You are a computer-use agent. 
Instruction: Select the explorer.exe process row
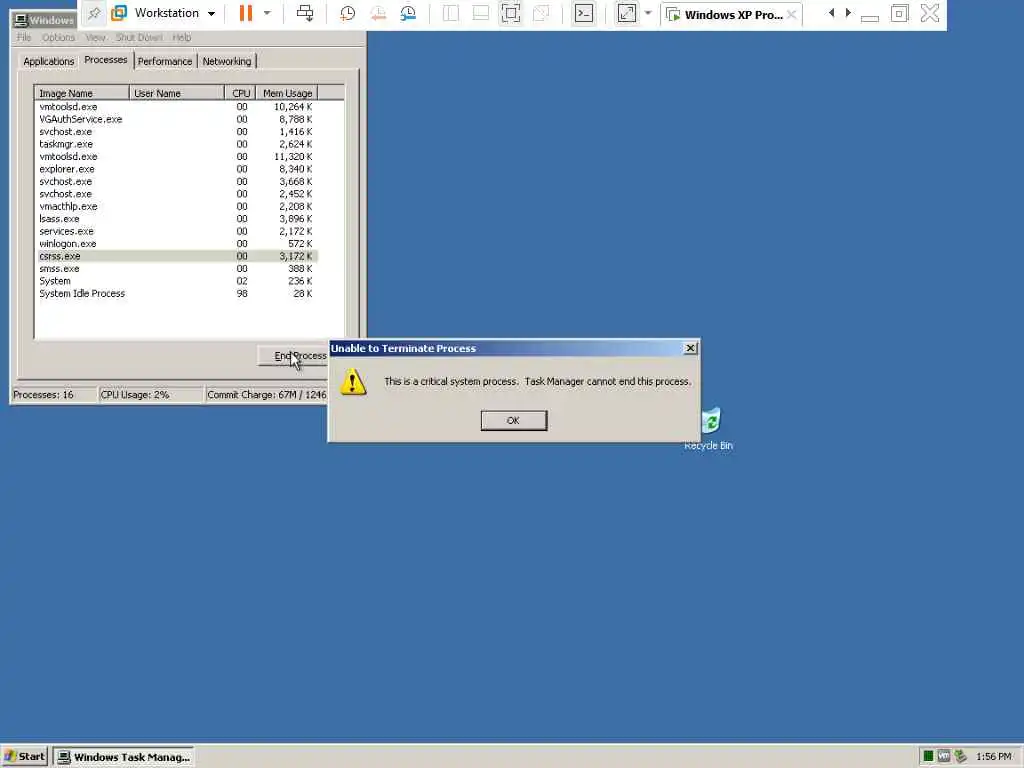click(x=176, y=169)
